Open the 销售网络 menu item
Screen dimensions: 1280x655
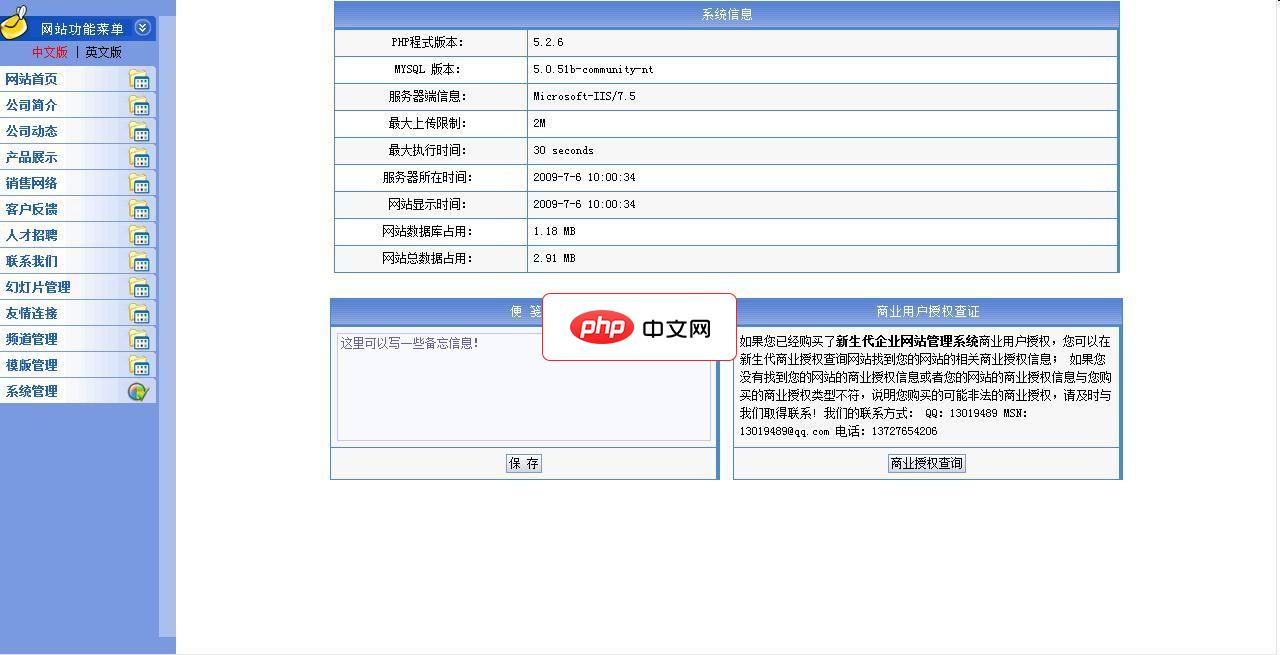(78, 183)
